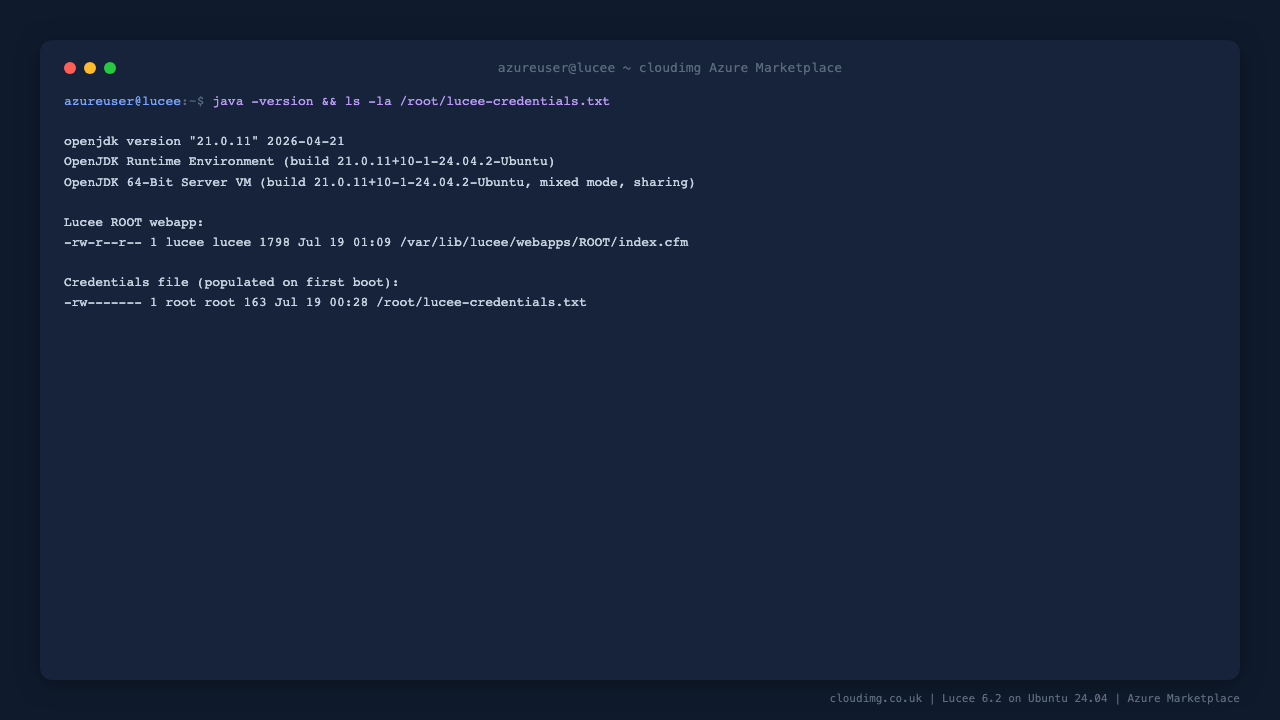1280x720 pixels.
Task: Click the red close window dot
Action: pyautogui.click(x=70, y=68)
